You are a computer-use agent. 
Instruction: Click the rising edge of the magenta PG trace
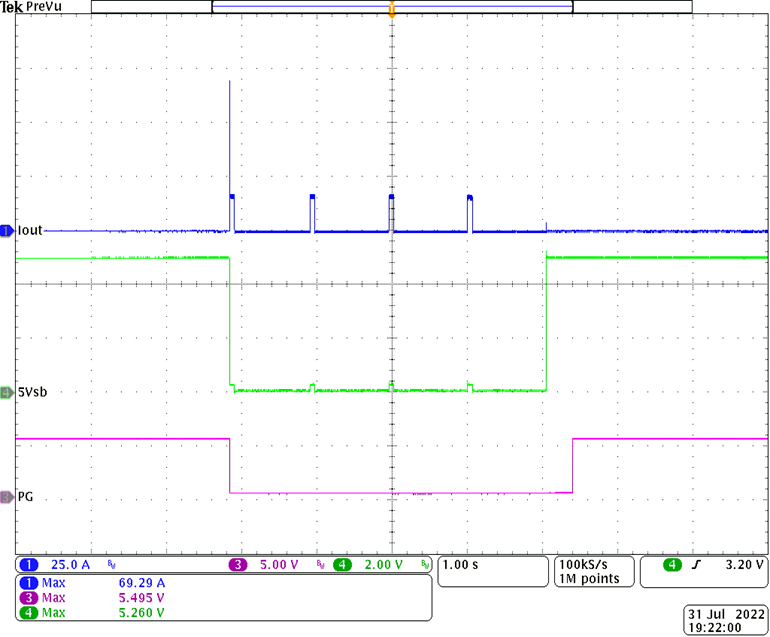coord(572,466)
